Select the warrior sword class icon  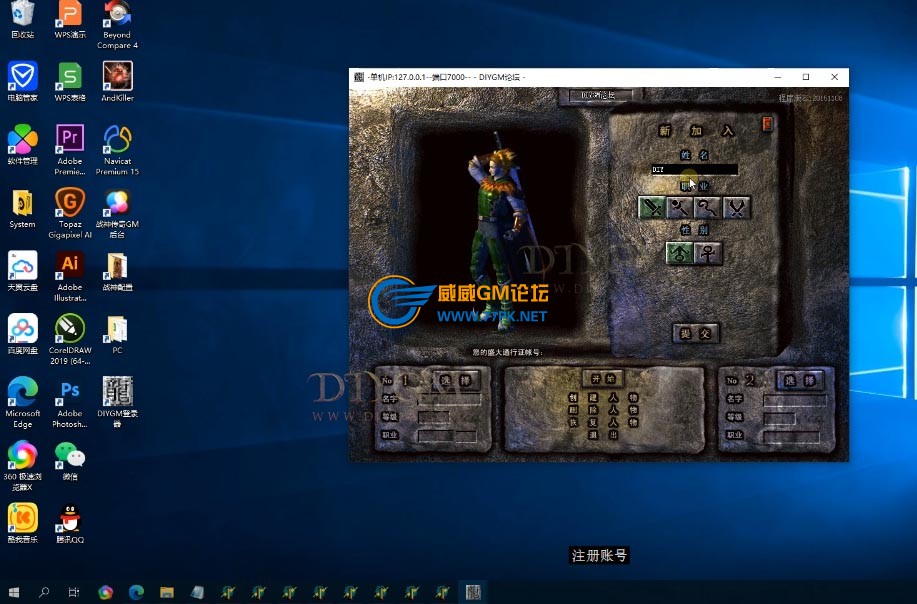[652, 208]
